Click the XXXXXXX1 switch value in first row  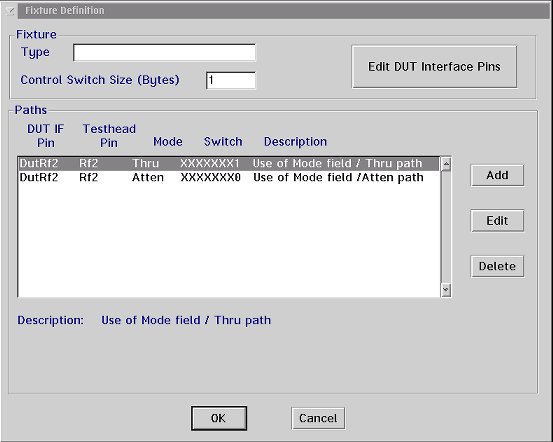(x=210, y=164)
